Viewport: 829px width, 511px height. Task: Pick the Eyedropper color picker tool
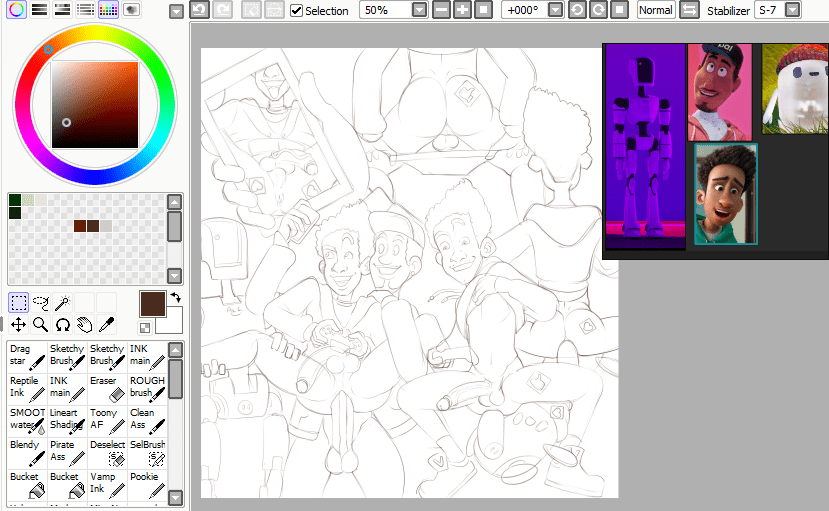[107, 325]
